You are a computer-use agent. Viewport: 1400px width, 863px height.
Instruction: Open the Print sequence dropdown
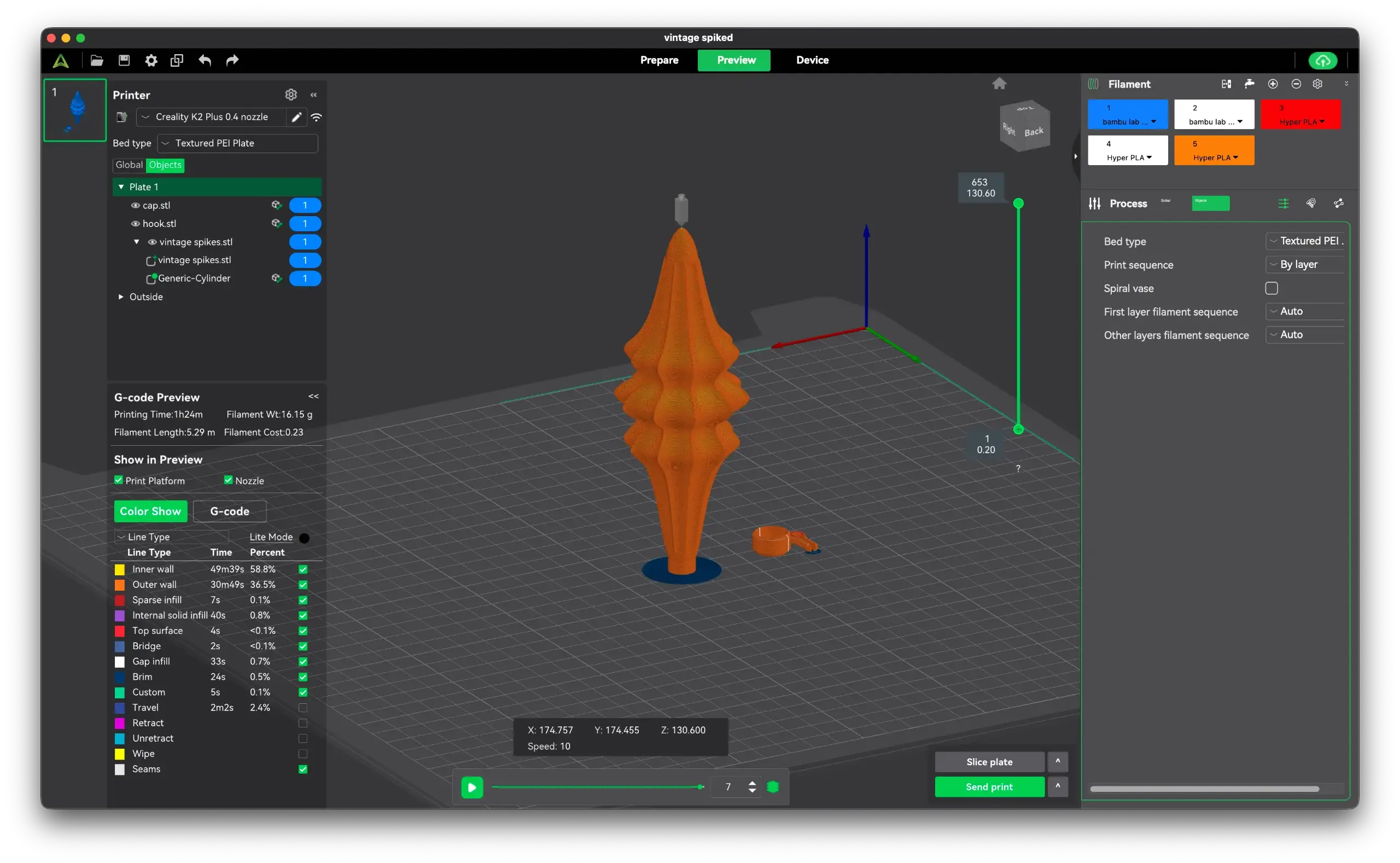point(1305,264)
